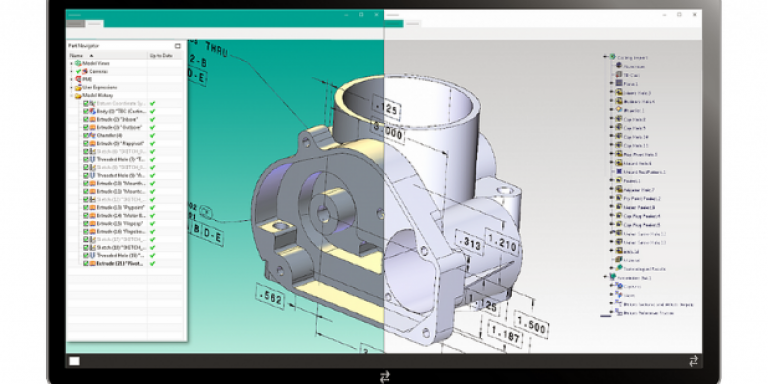Collapse the root node of the right tree
The image size is (768, 384).
coord(605,57)
